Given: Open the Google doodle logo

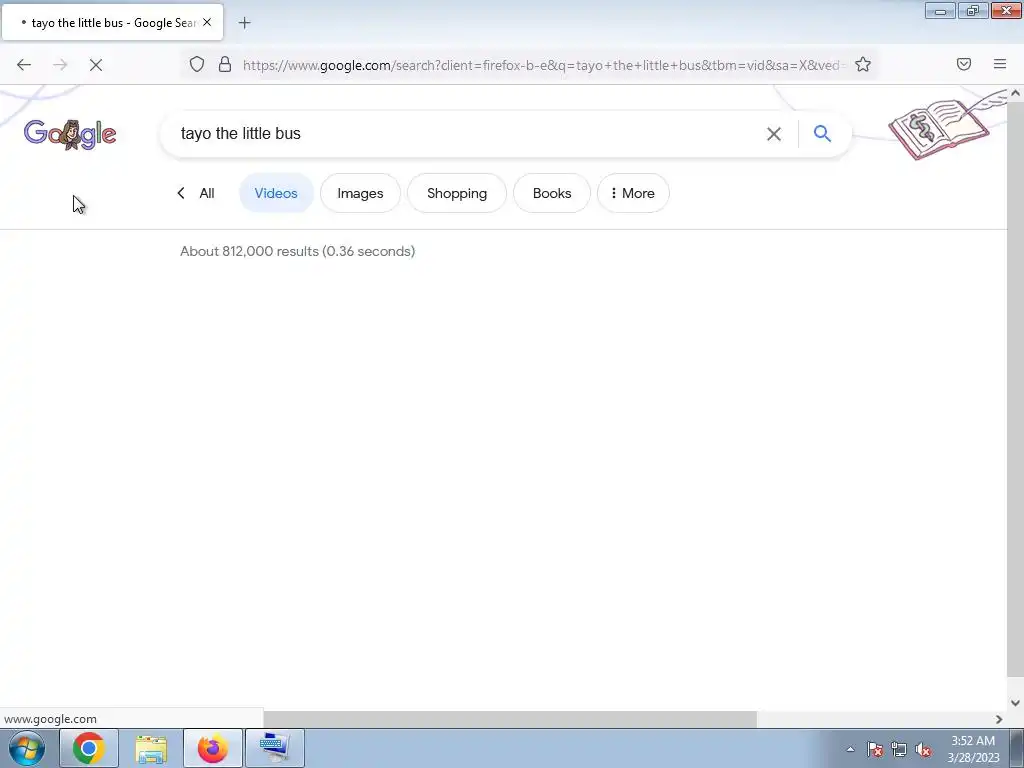Looking at the screenshot, I should (70, 135).
